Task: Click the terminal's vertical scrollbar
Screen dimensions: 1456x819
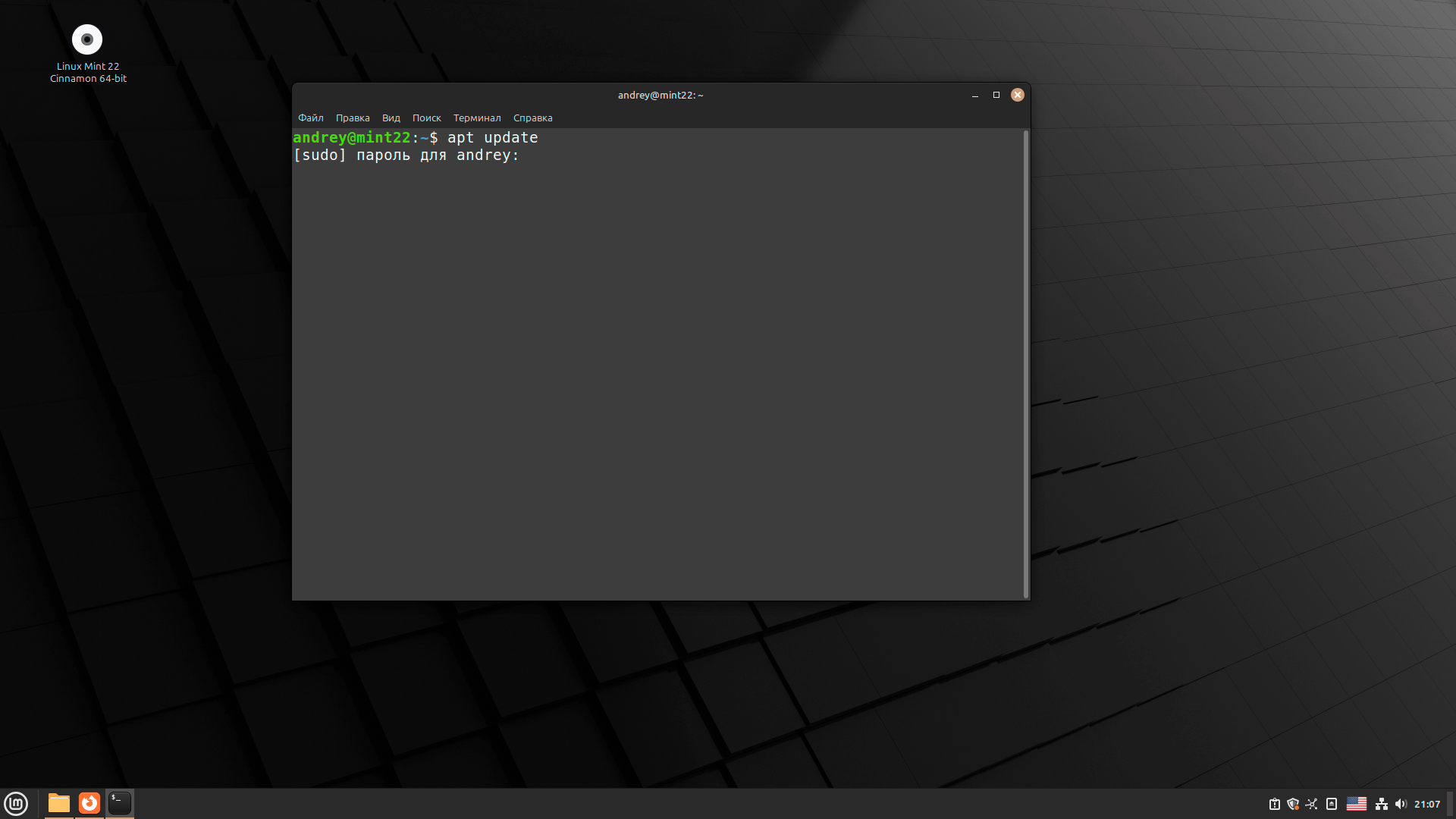Action: (1026, 364)
